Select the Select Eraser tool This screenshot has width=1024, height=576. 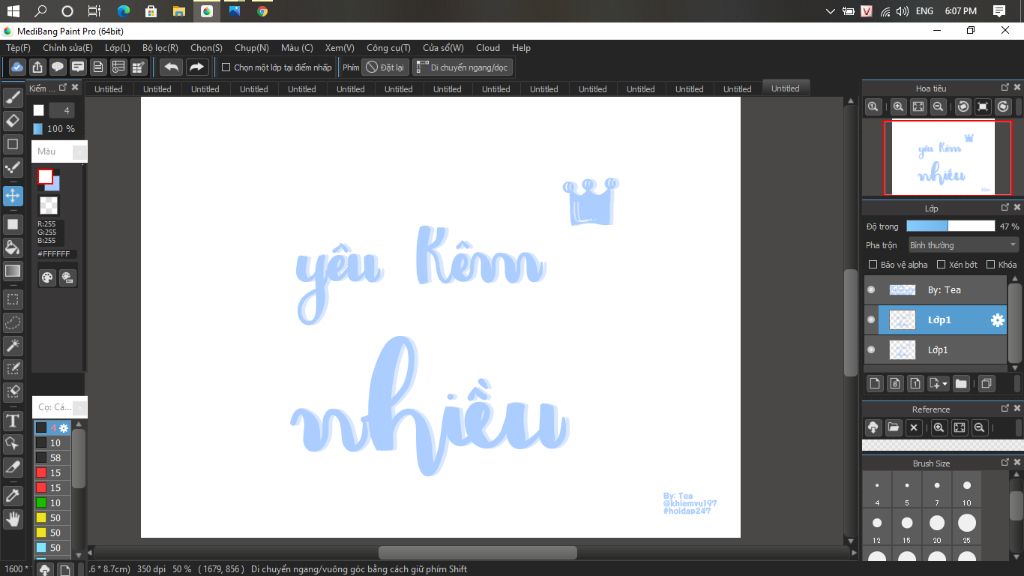pos(12,392)
